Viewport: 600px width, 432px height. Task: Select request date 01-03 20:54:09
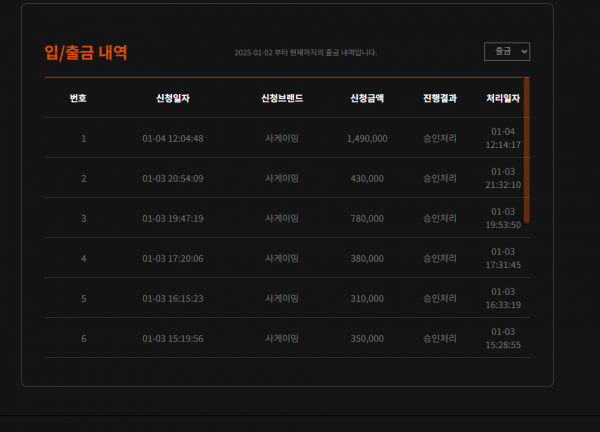(173, 179)
